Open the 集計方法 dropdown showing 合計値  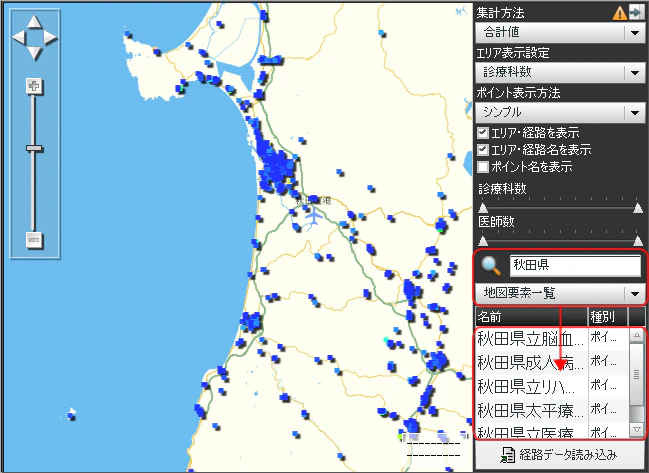click(560, 32)
